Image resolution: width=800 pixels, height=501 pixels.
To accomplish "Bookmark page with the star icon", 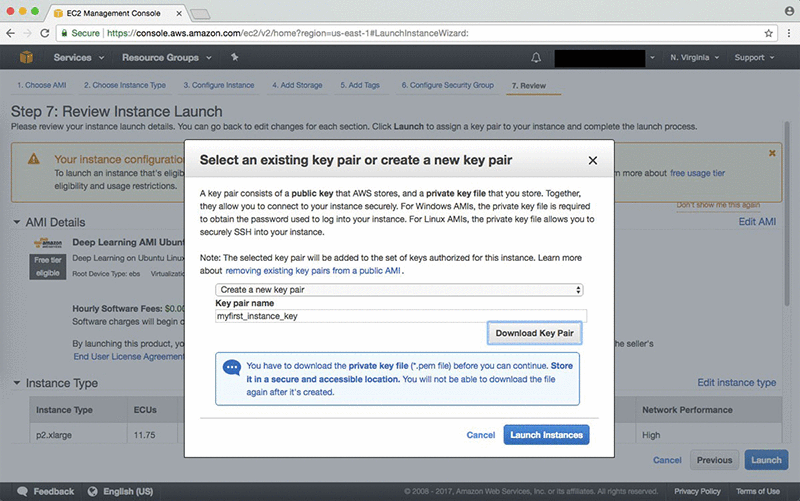I will click(x=768, y=33).
